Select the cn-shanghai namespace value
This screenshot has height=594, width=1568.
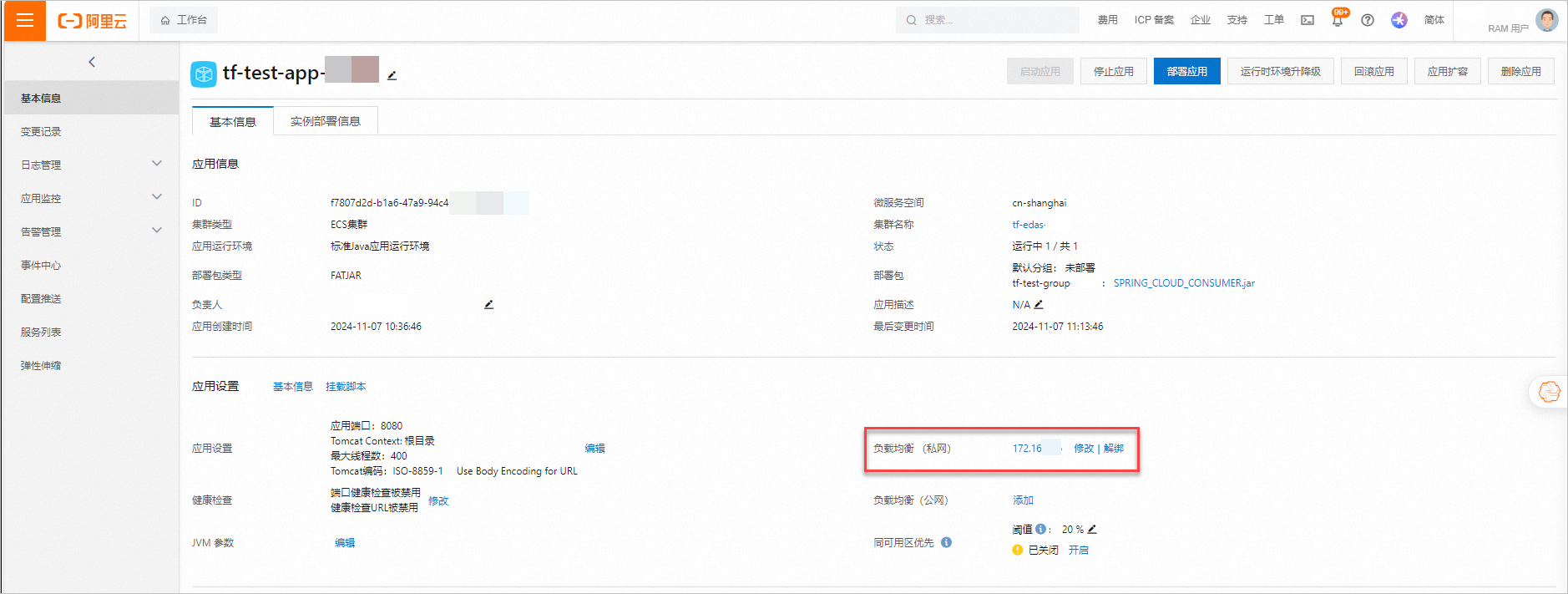(1039, 203)
